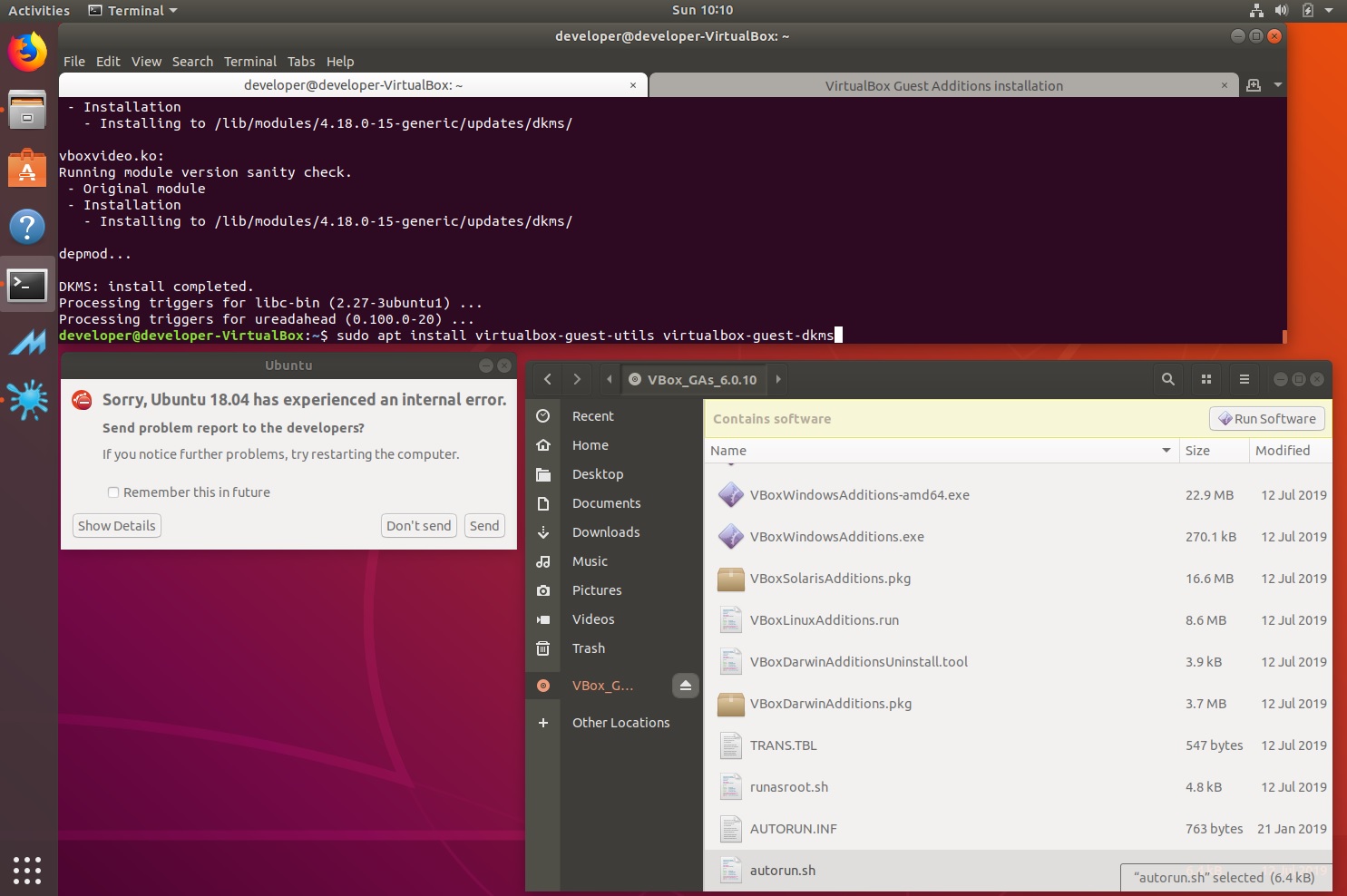
Task: Click Don't send in error dialog
Action: tap(418, 526)
